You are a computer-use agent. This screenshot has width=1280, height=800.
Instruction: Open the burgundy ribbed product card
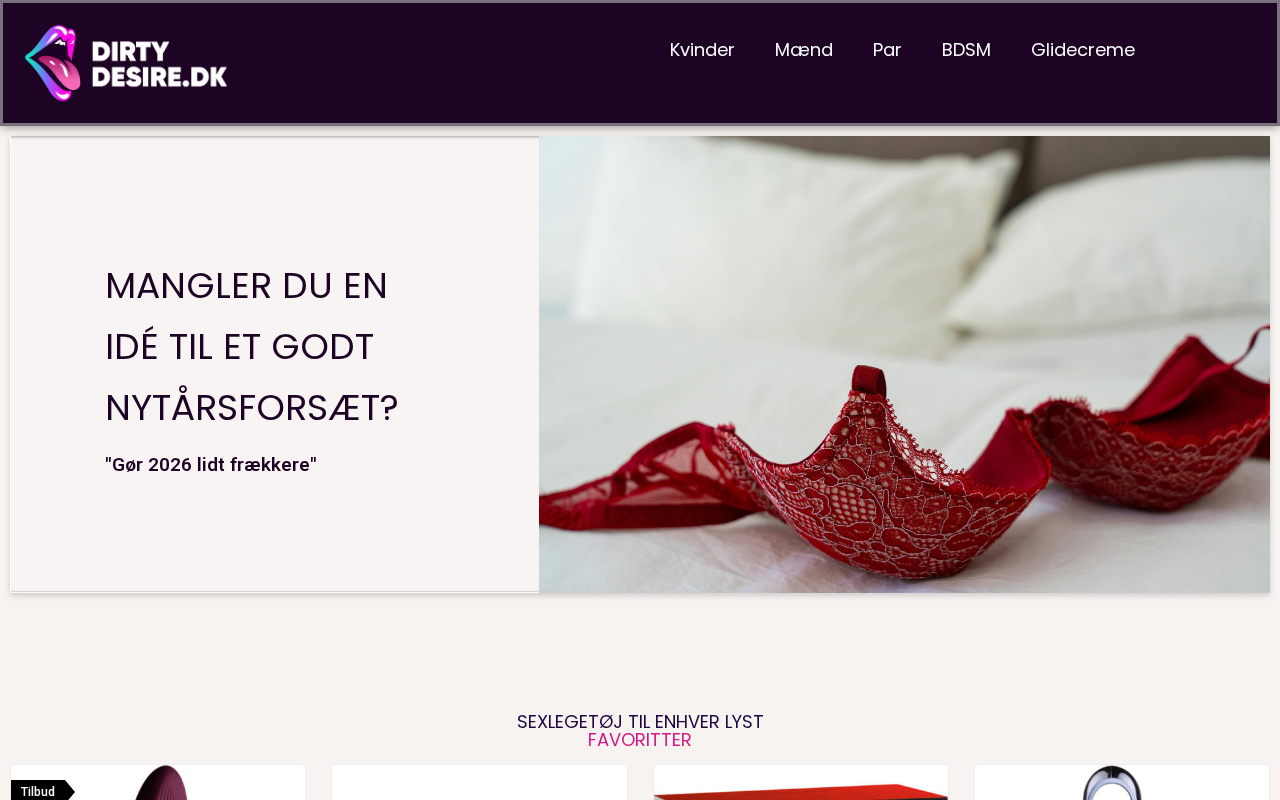point(158,783)
